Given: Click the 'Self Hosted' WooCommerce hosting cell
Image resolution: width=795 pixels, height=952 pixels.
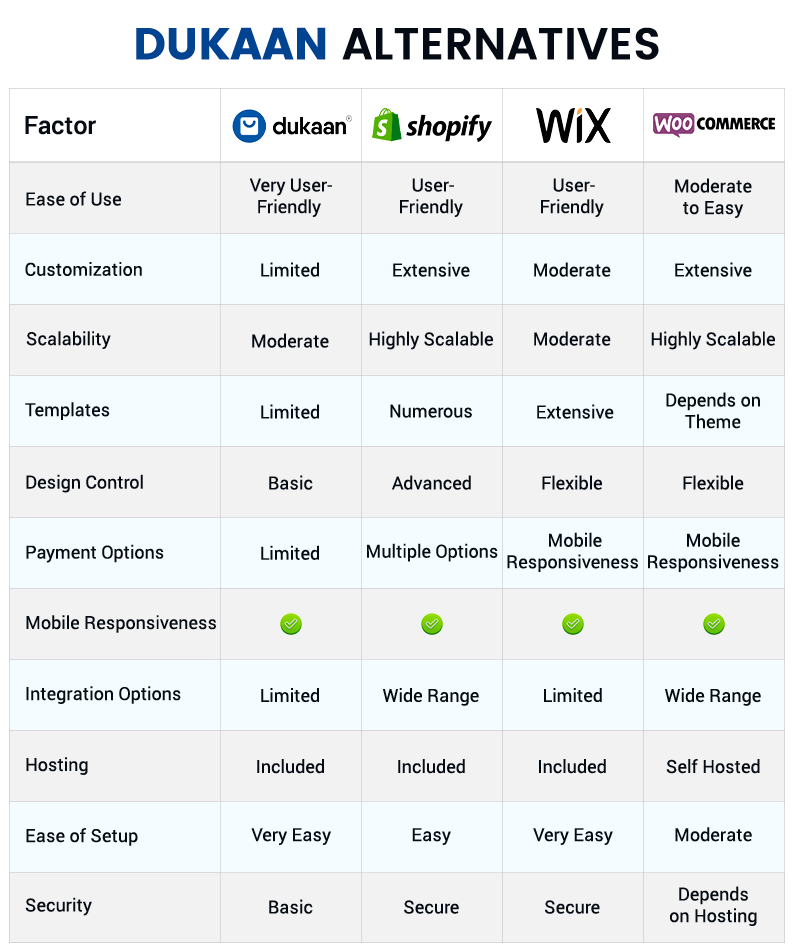Looking at the screenshot, I should [x=714, y=766].
